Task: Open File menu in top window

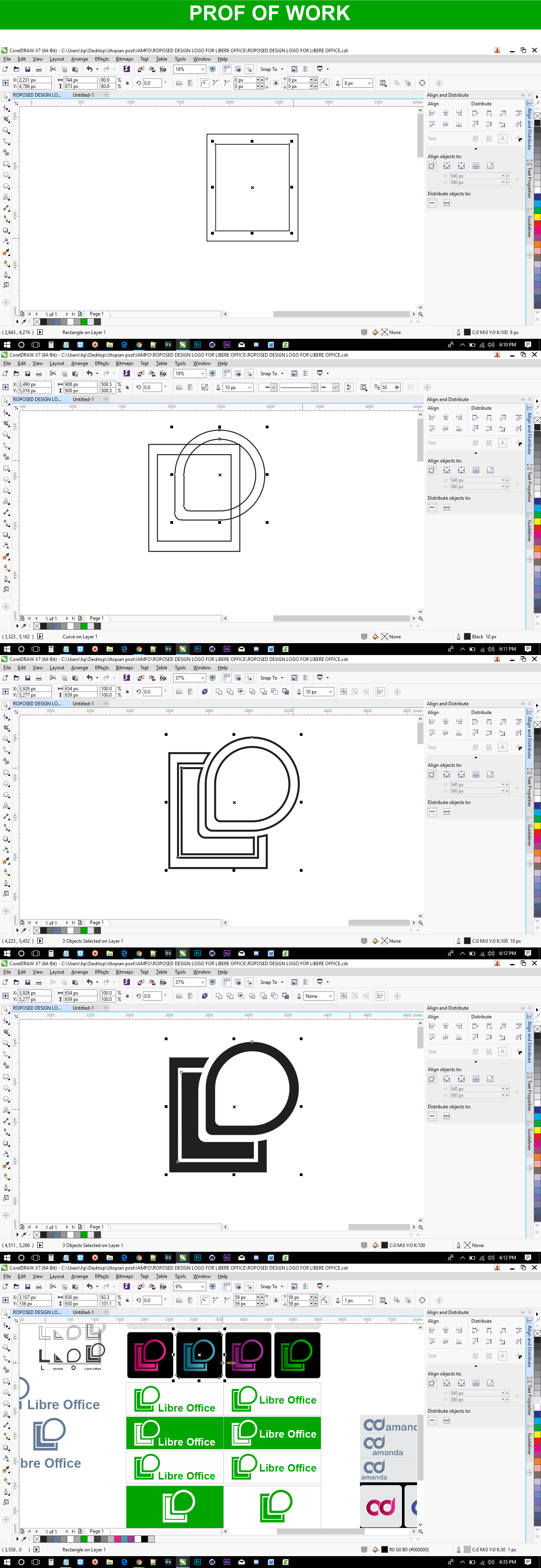Action: pos(7,59)
